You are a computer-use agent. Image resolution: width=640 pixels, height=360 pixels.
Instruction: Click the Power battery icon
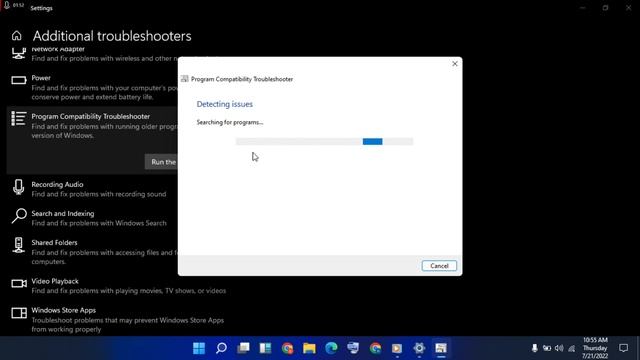point(18,80)
